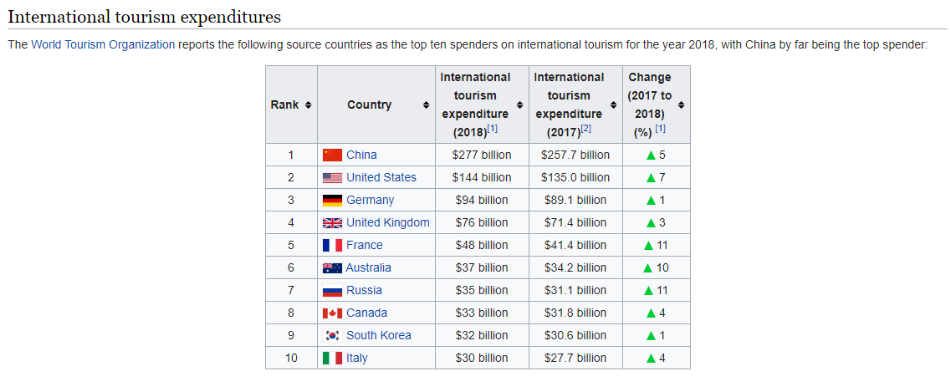This screenshot has width=950, height=381.
Task: Click the green up arrow in China row
Action: click(651, 156)
